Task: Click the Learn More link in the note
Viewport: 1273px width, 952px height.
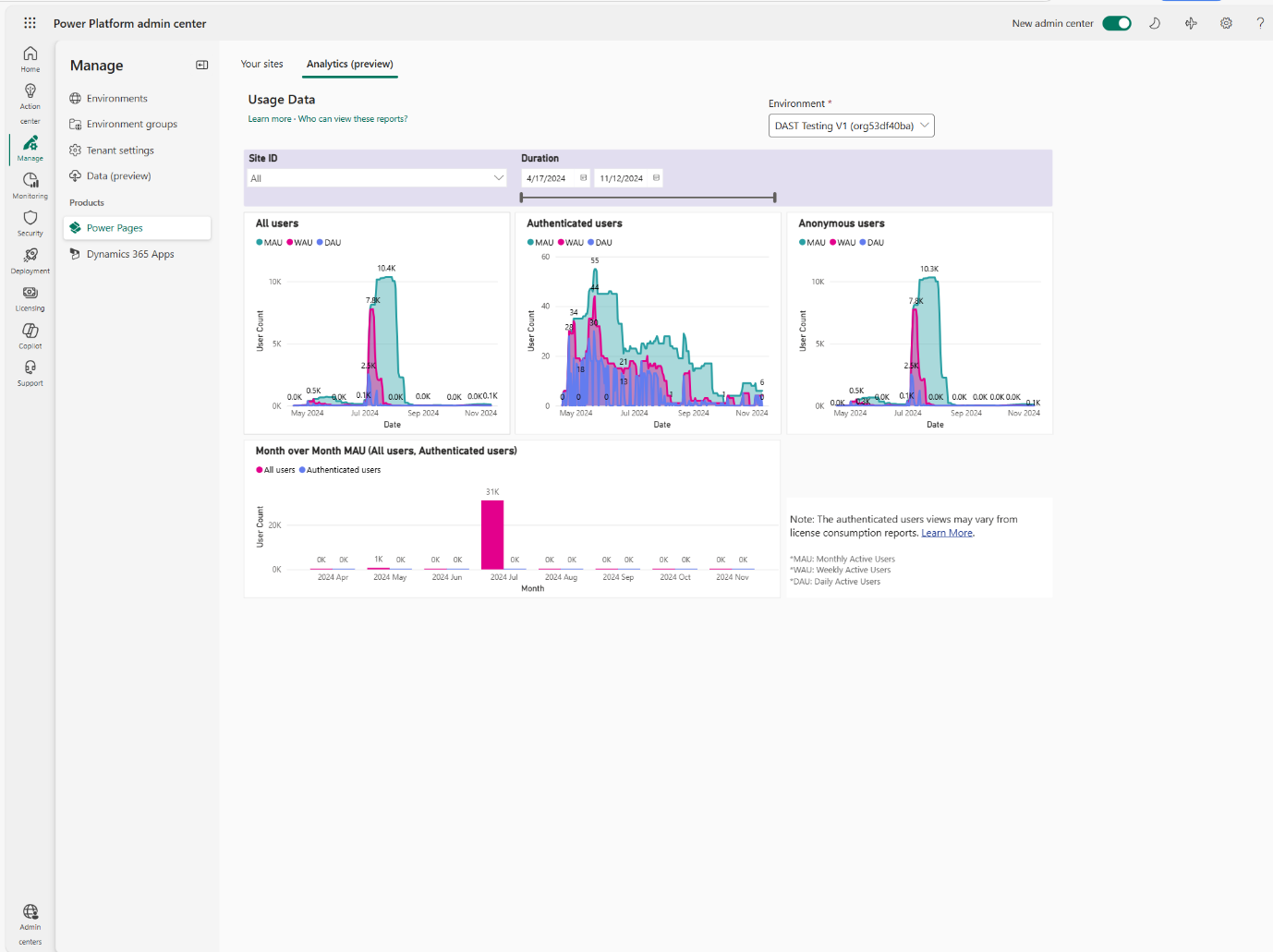Action: 946,533
